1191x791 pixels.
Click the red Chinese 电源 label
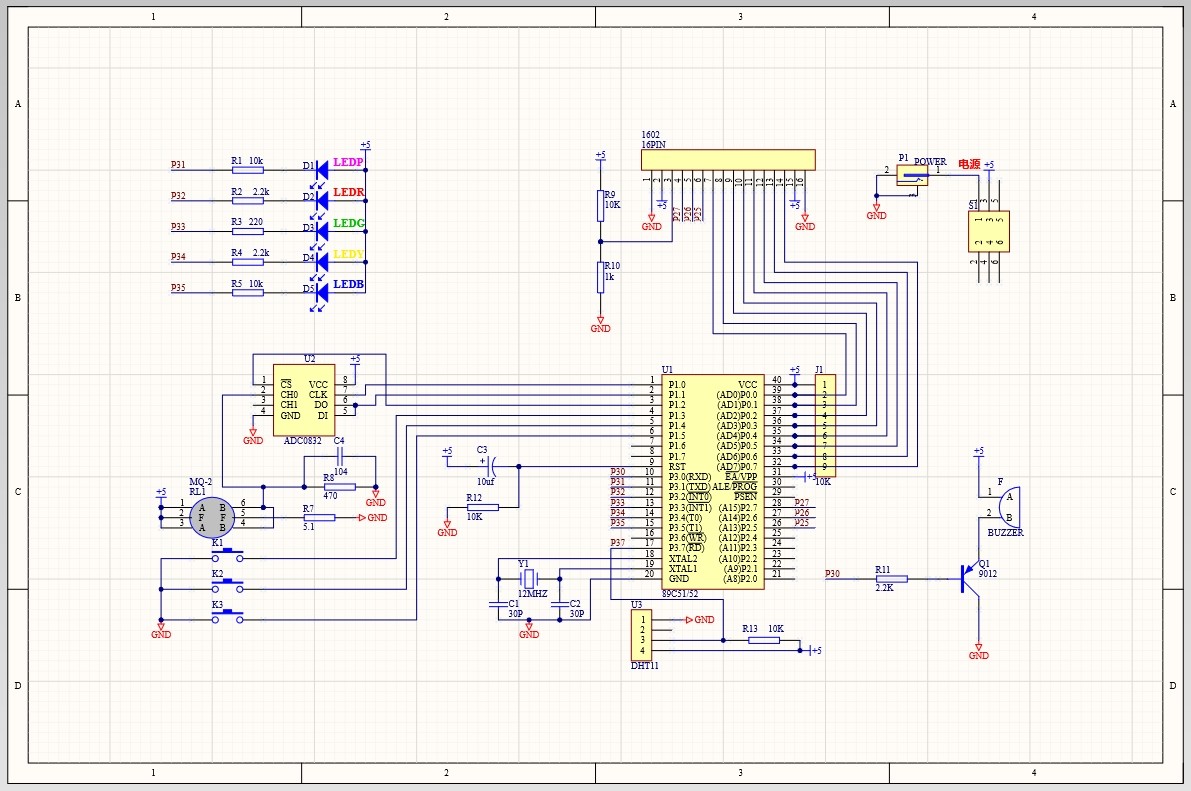pyautogui.click(x=969, y=163)
